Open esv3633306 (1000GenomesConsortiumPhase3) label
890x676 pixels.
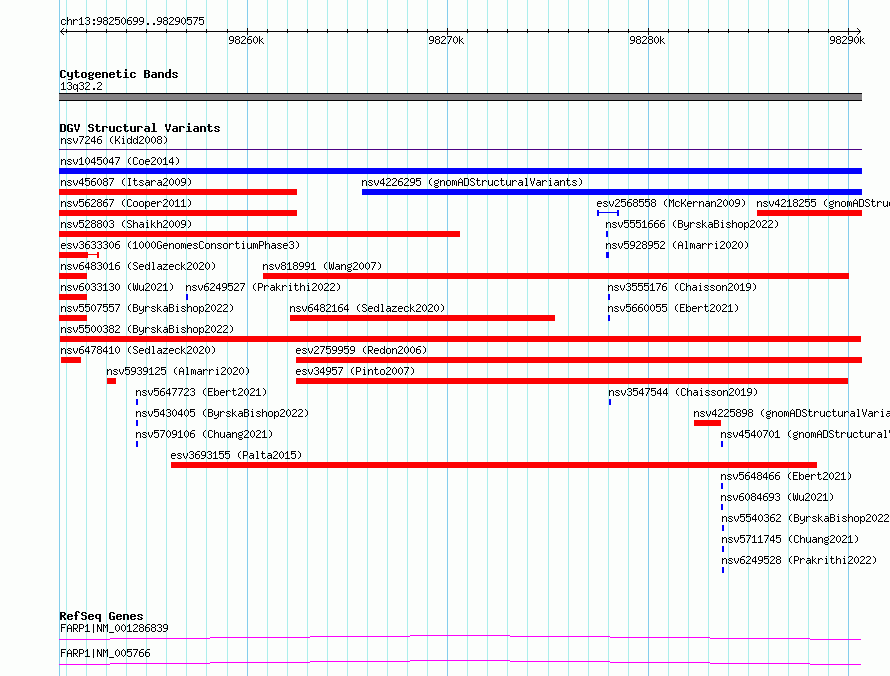pos(180,245)
